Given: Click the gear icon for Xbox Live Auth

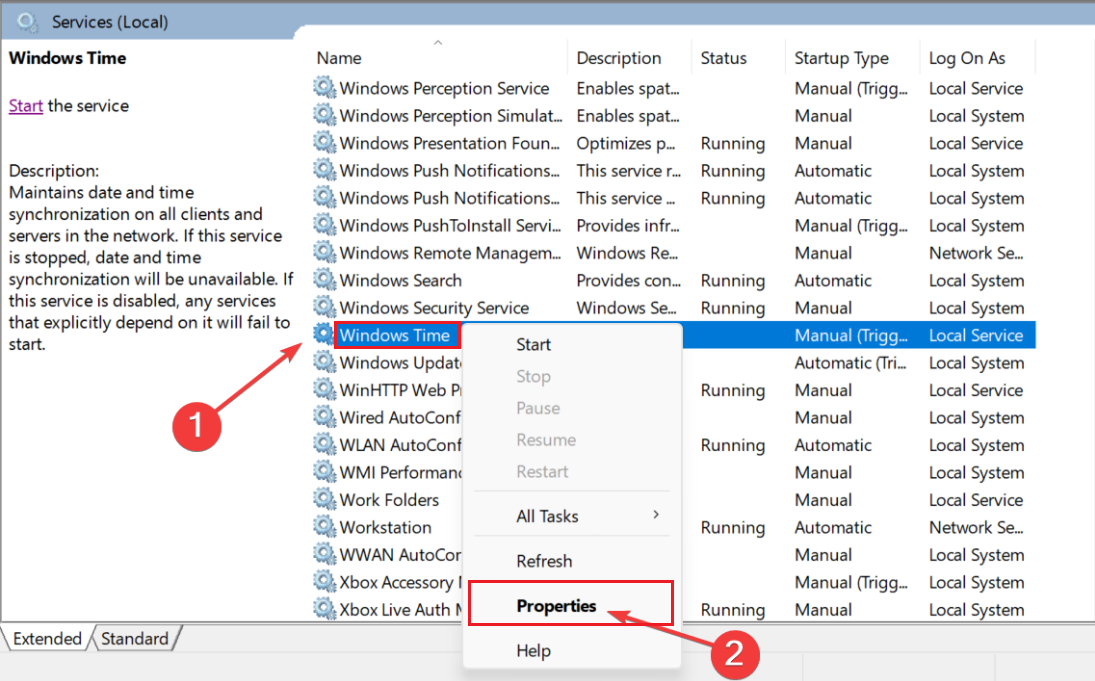Looking at the screenshot, I should tap(324, 609).
